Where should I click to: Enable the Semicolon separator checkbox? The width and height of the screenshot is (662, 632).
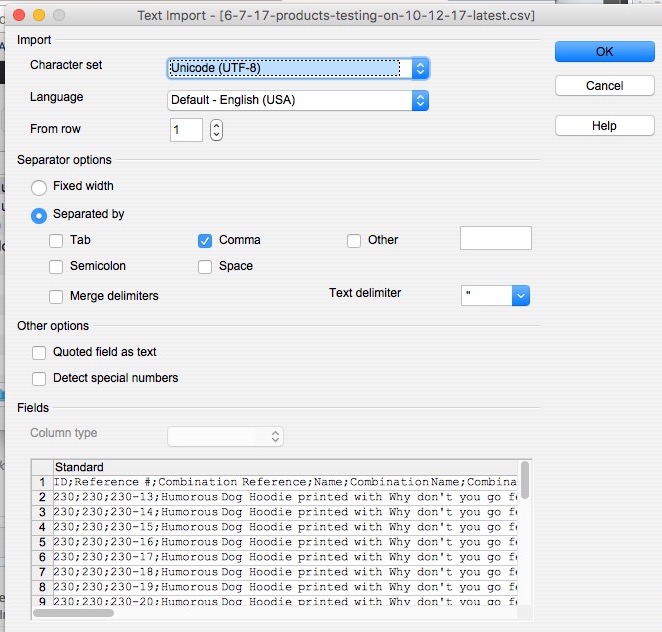(x=56, y=267)
